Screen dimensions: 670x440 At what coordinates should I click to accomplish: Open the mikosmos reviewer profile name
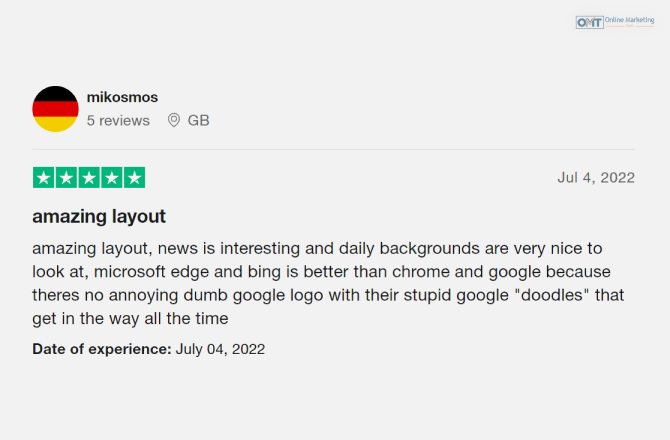tap(122, 97)
